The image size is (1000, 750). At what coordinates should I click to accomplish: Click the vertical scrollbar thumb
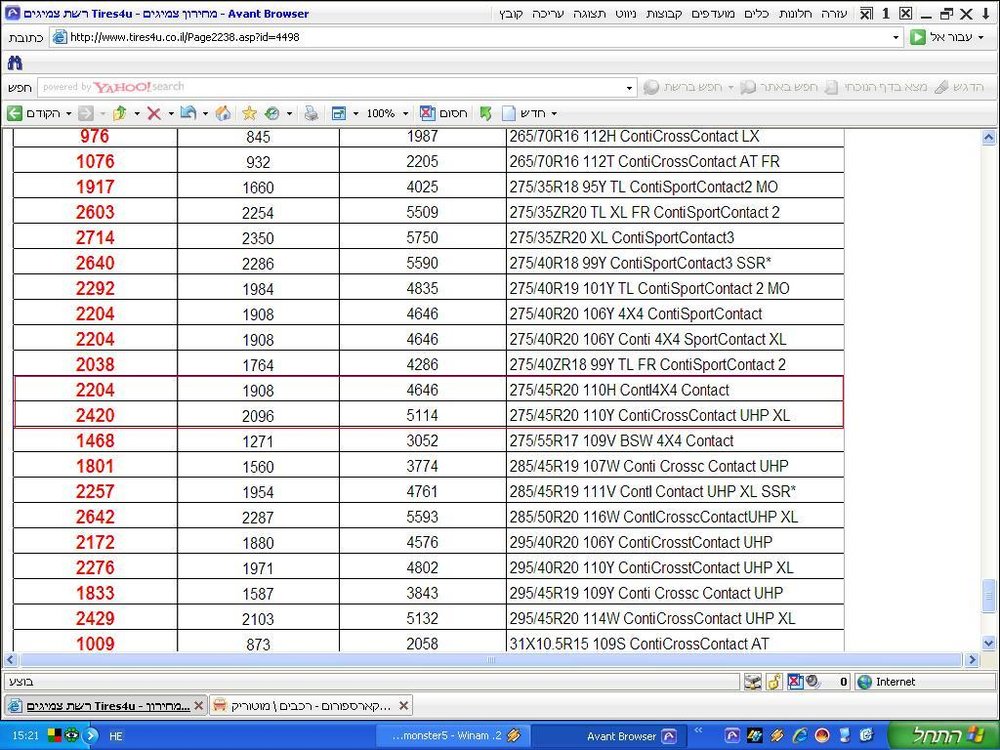(x=989, y=596)
